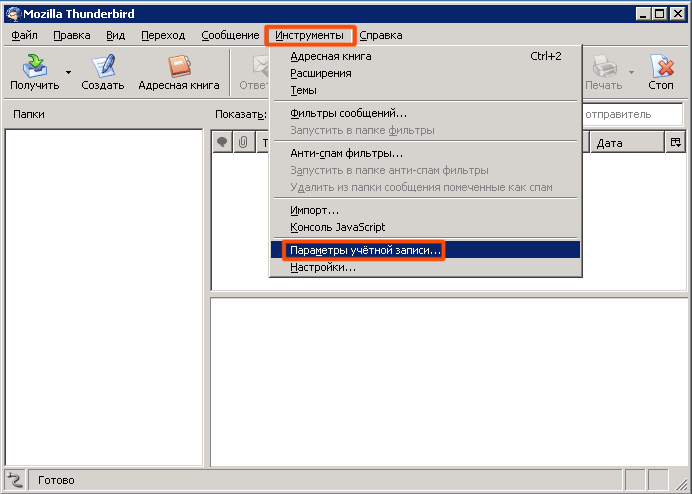692x494 pixels.
Task: Sort messages by Дата column header
Action: [x=627, y=143]
